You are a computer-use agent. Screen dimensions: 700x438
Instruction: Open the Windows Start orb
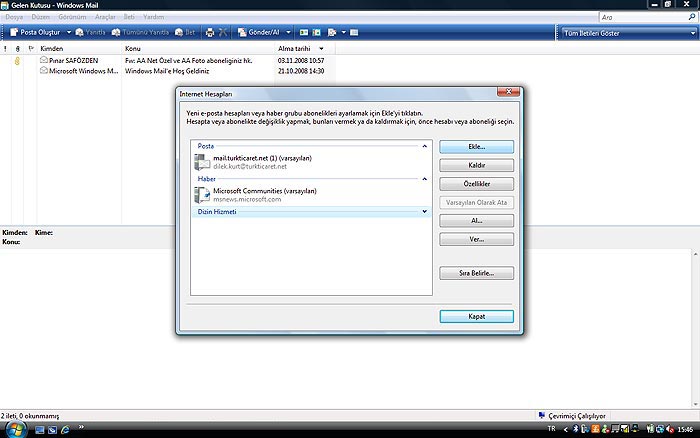pyautogui.click(x=15, y=430)
